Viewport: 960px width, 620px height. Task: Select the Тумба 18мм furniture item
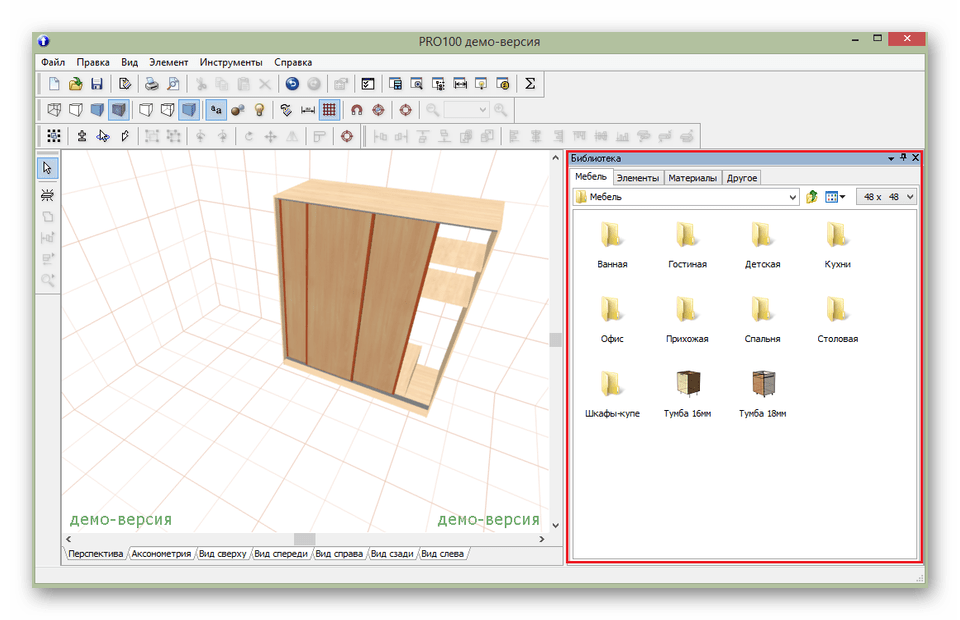pyautogui.click(x=762, y=394)
